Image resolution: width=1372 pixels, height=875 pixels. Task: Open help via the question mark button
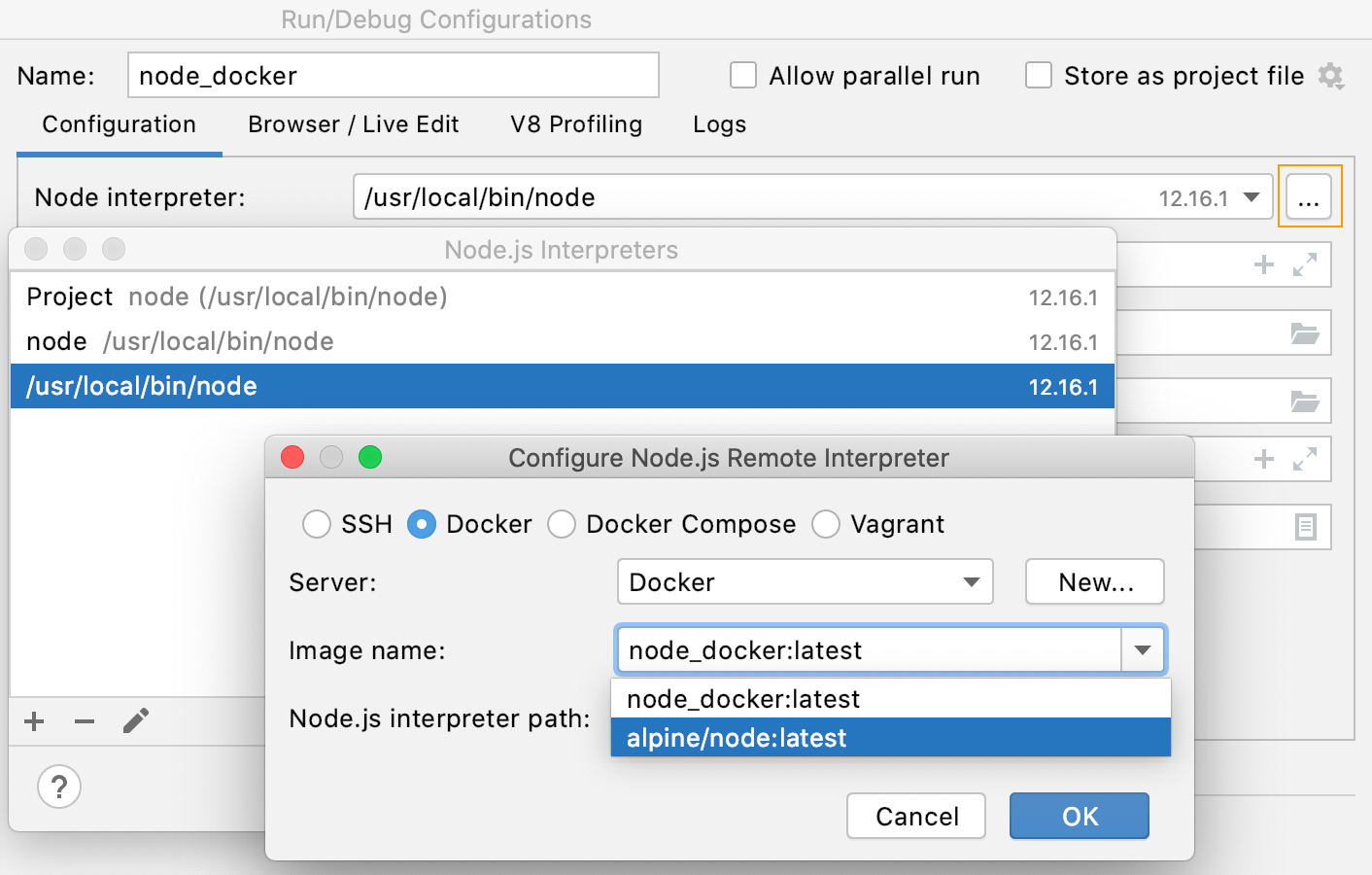click(59, 787)
